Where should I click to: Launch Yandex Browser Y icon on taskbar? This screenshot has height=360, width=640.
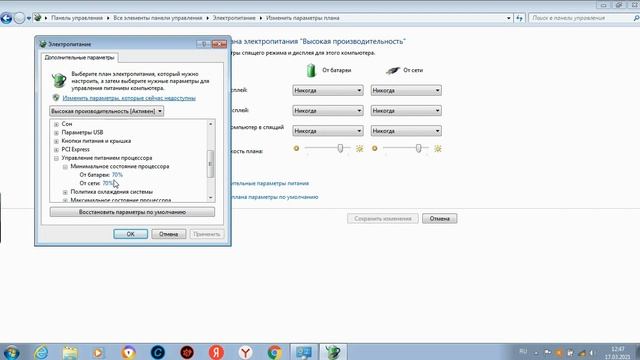245,352
